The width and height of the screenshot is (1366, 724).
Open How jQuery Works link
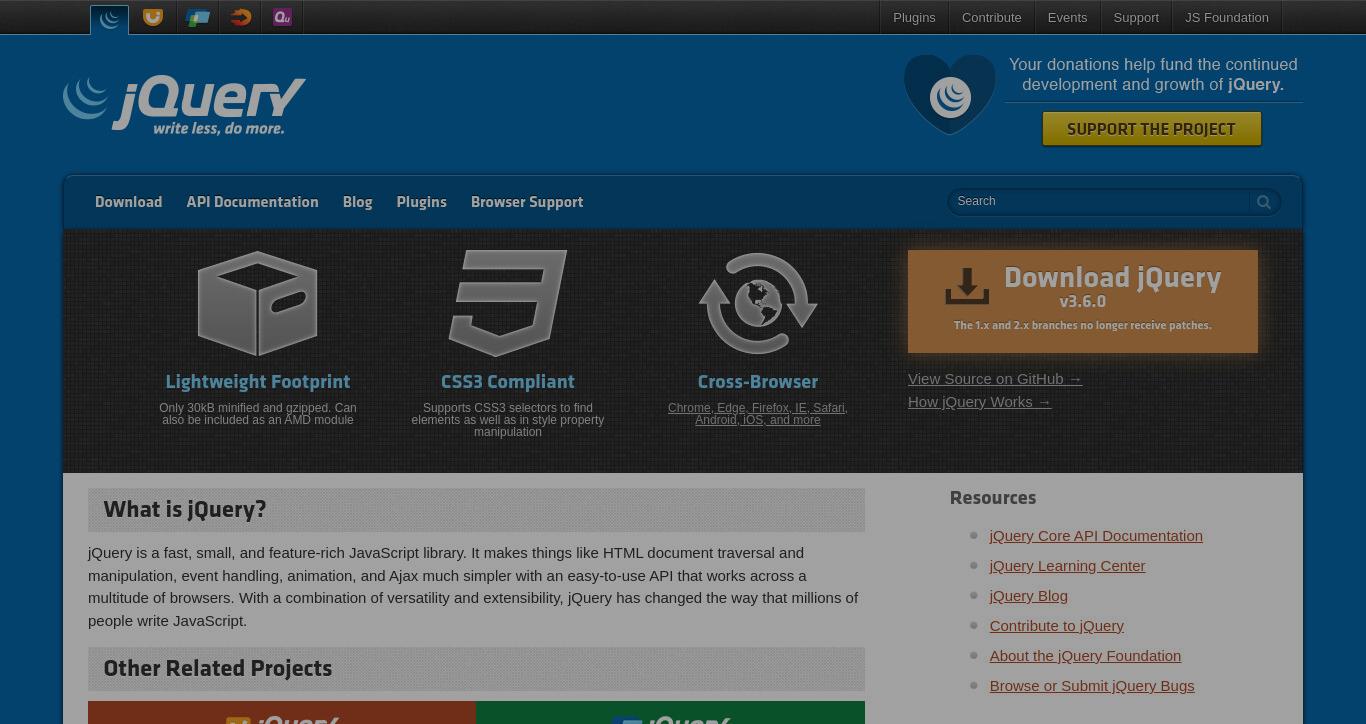pos(980,402)
